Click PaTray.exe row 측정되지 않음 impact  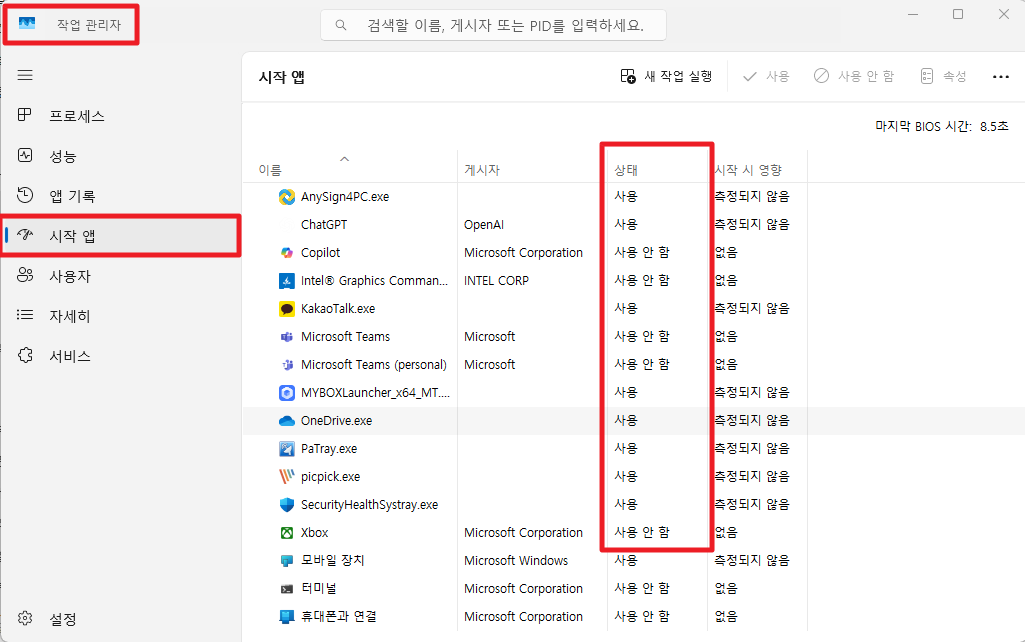click(752, 449)
